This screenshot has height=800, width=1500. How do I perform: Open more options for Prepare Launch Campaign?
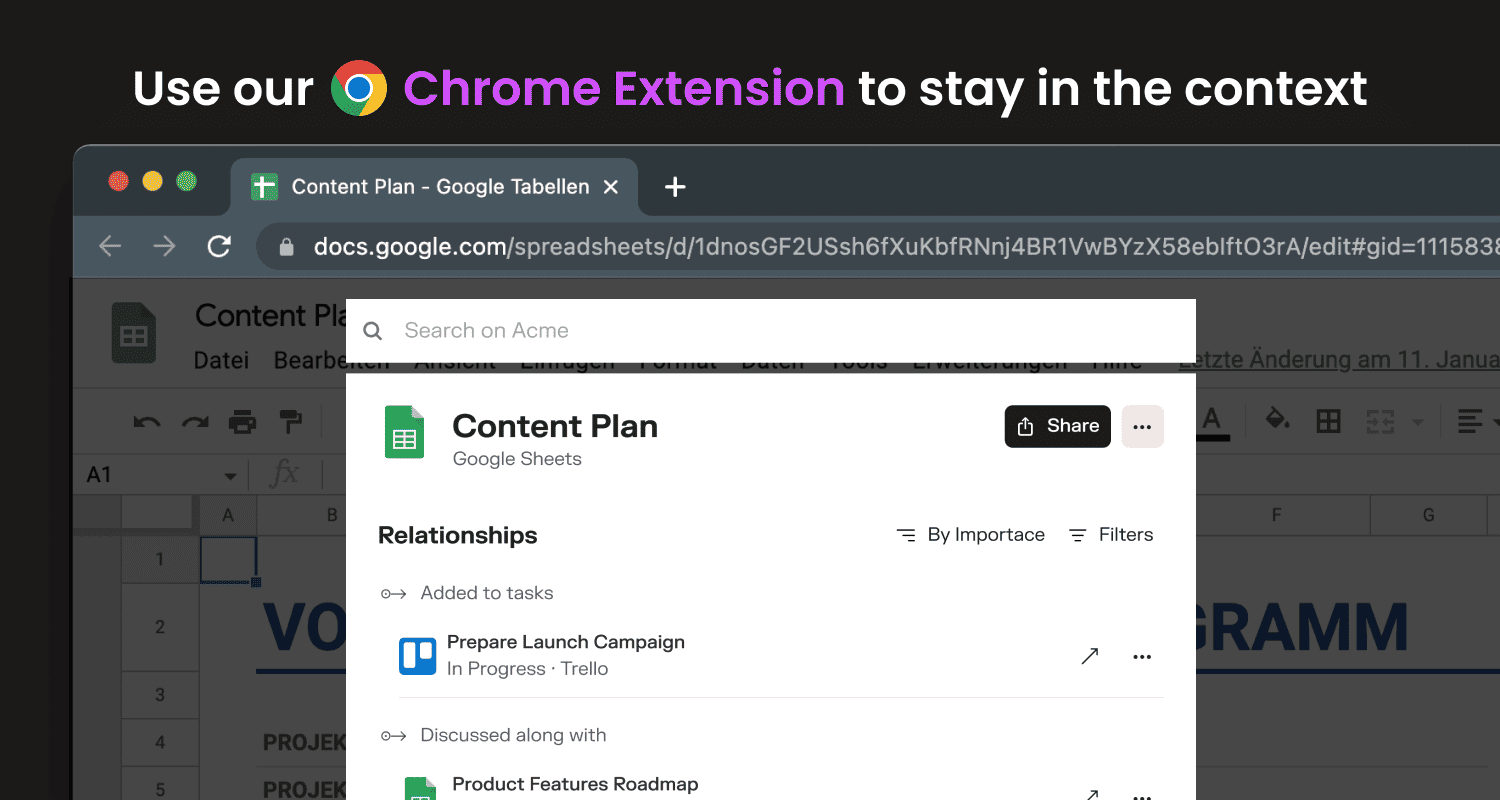pos(1142,657)
